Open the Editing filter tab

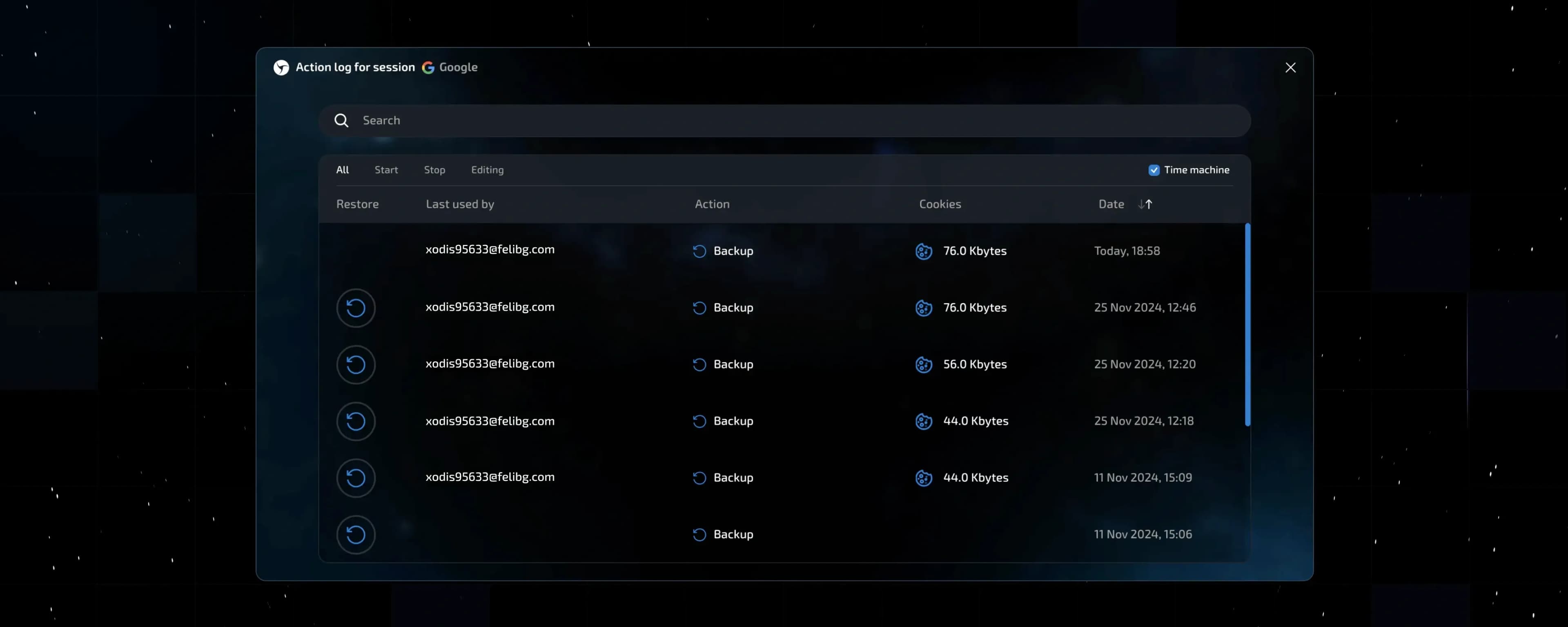coord(487,170)
